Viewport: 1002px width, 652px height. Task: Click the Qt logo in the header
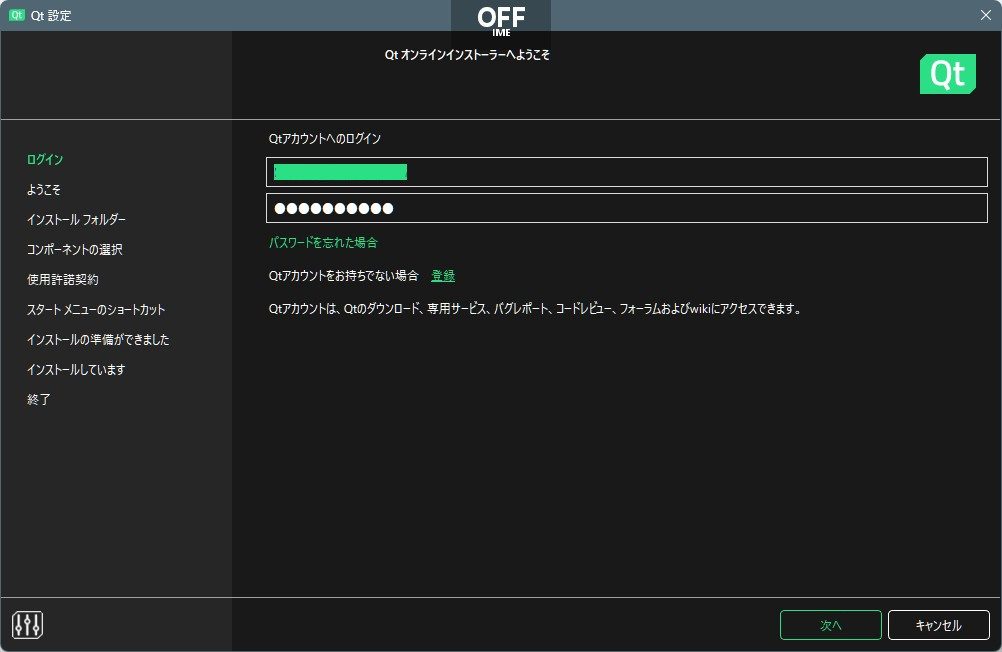click(x=948, y=74)
